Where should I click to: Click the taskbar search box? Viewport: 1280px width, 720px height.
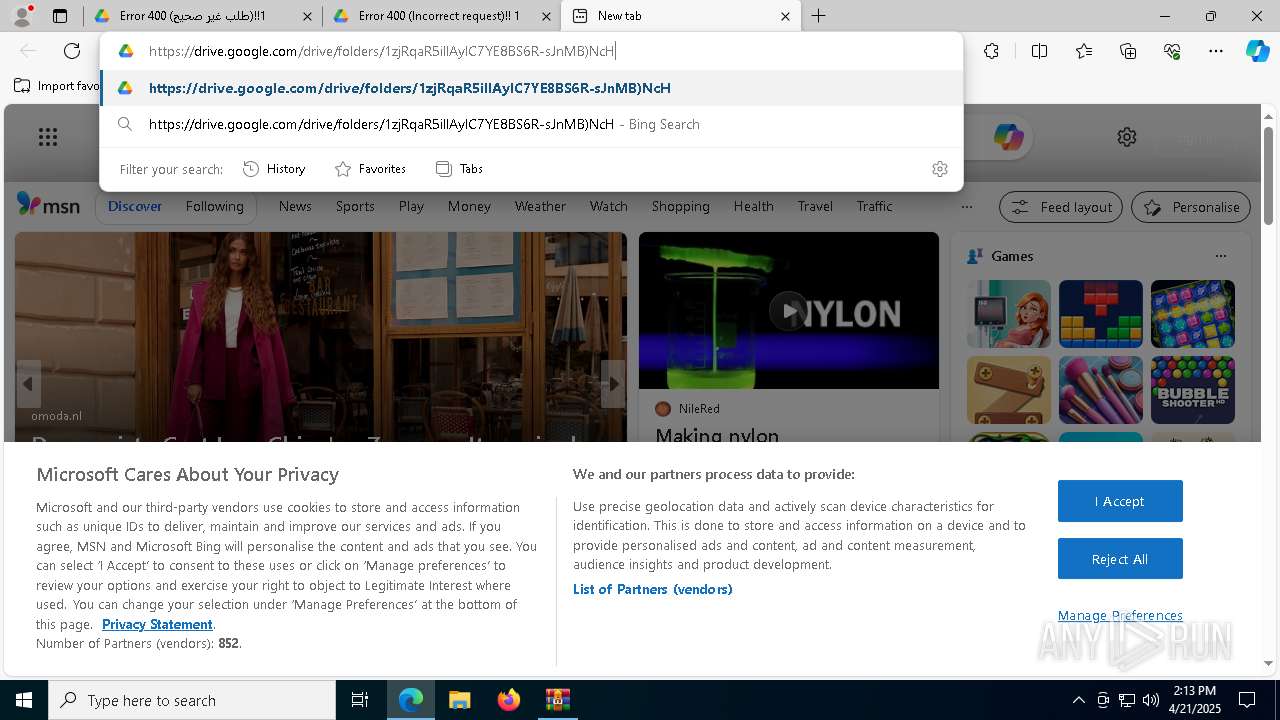(x=192, y=700)
